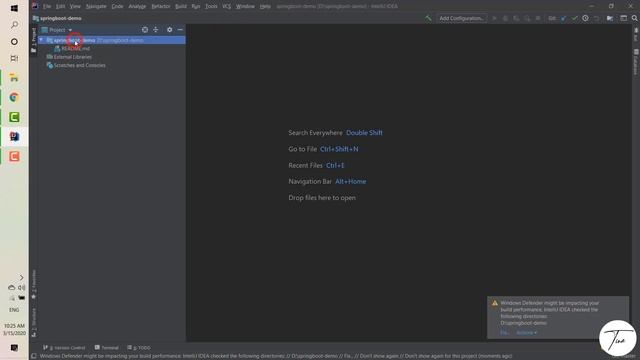Click the Locate/Scroll from Source target icon

click(145, 30)
